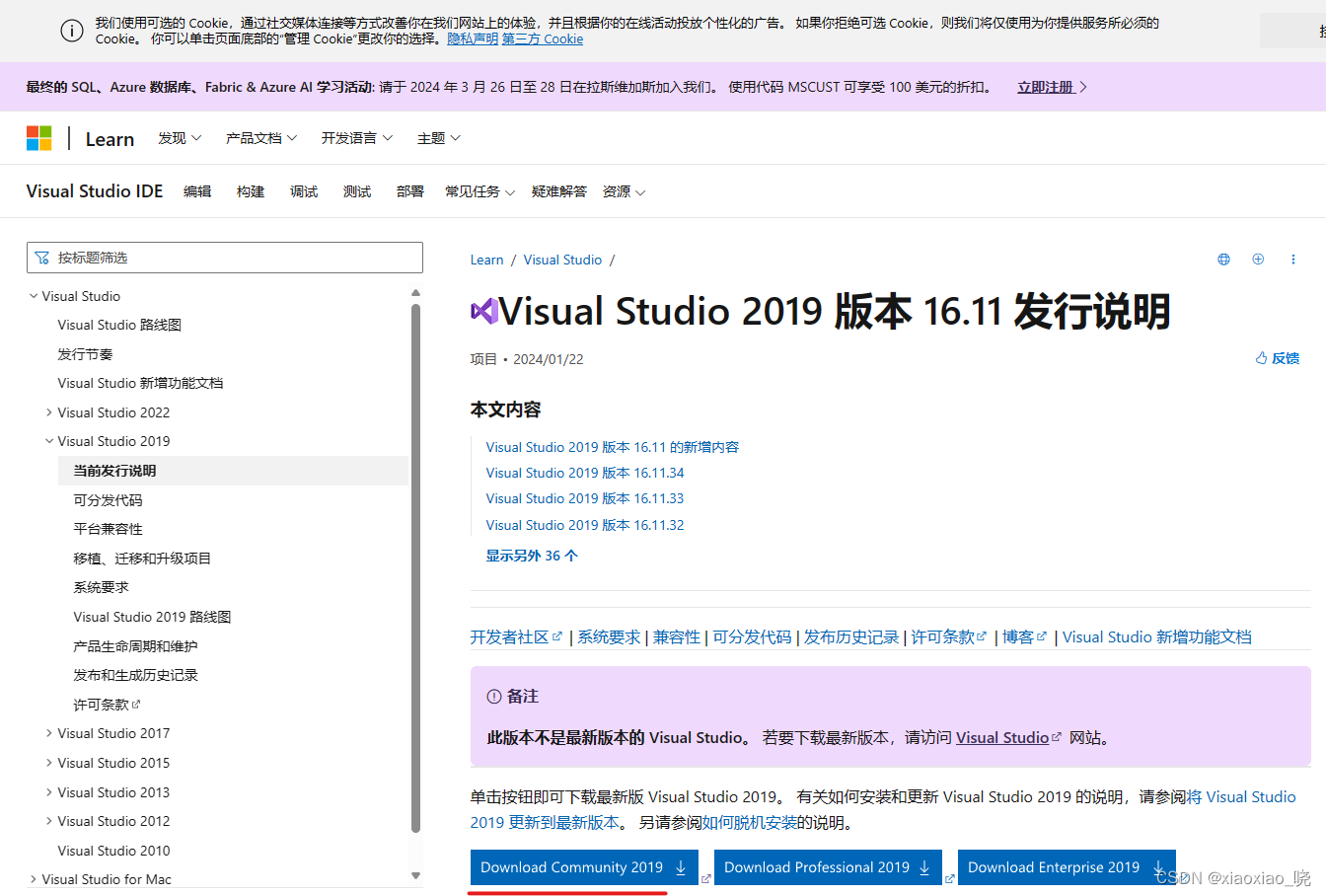Click the add to collection plus icon
1326x896 pixels.
click(x=1258, y=260)
